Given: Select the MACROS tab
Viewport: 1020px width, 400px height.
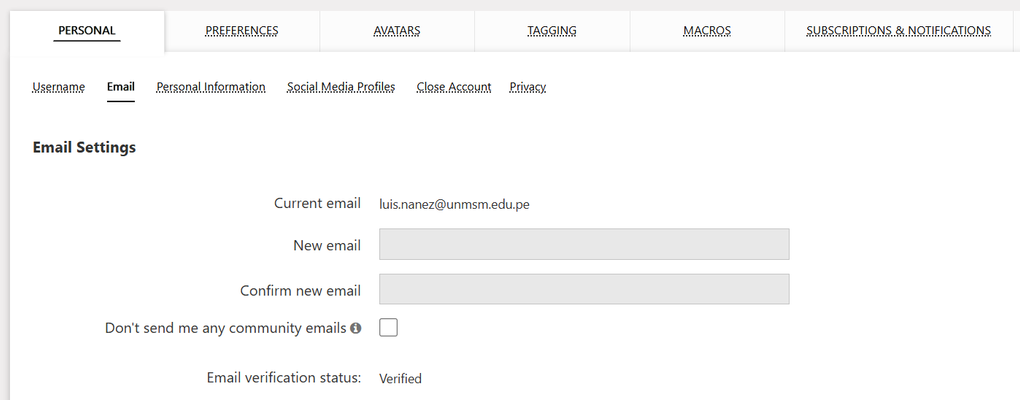Looking at the screenshot, I should [x=707, y=31].
